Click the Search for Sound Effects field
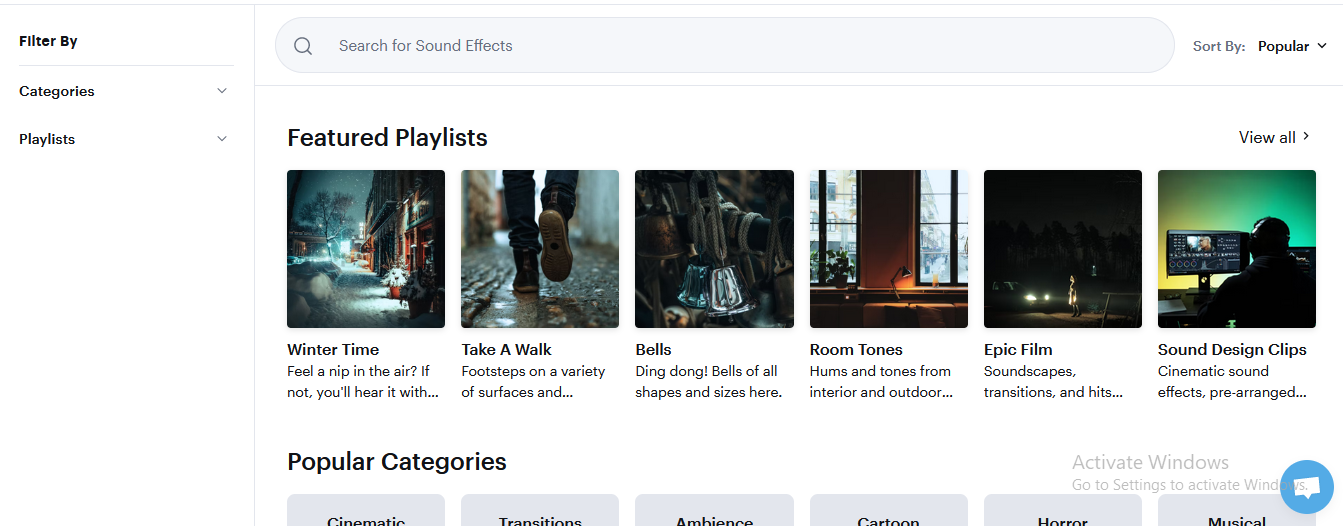 pyautogui.click(x=724, y=45)
